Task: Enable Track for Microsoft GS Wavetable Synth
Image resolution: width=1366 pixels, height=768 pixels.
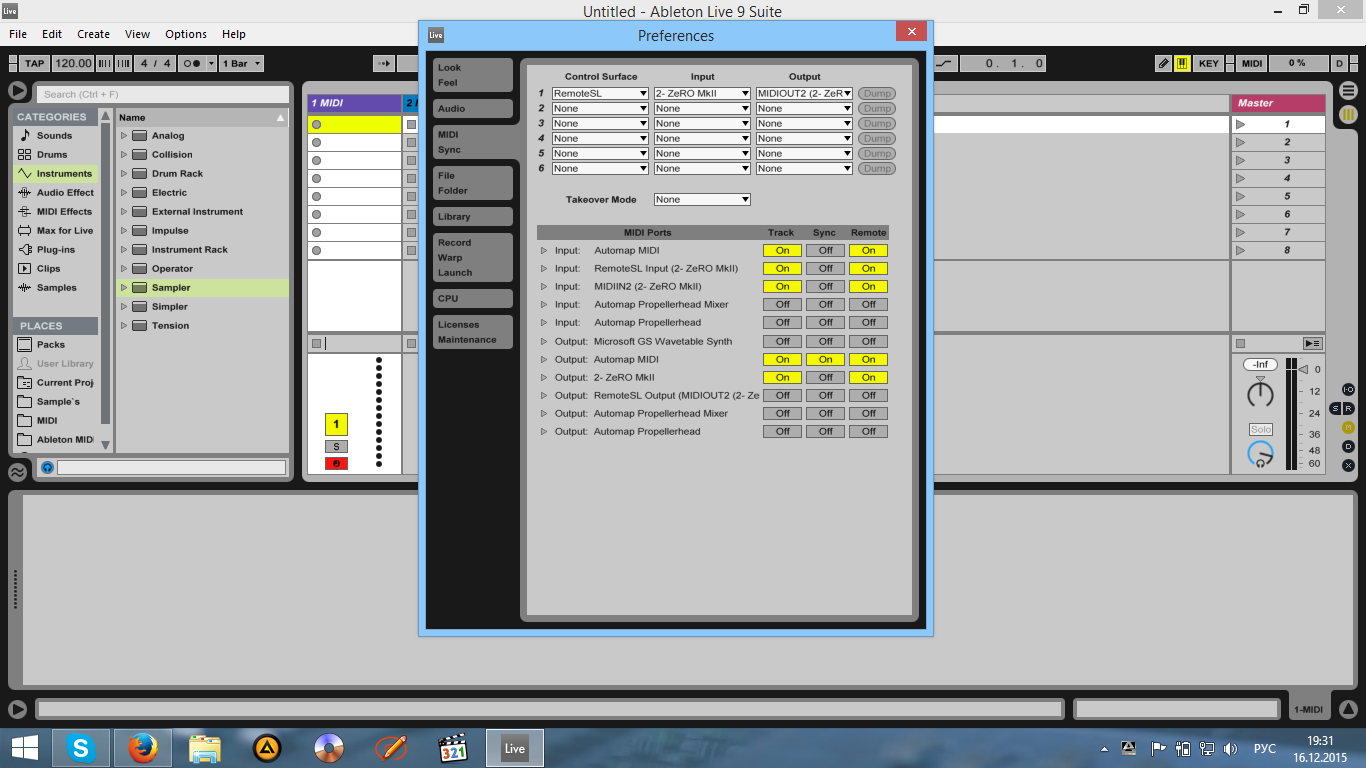Action: click(782, 341)
